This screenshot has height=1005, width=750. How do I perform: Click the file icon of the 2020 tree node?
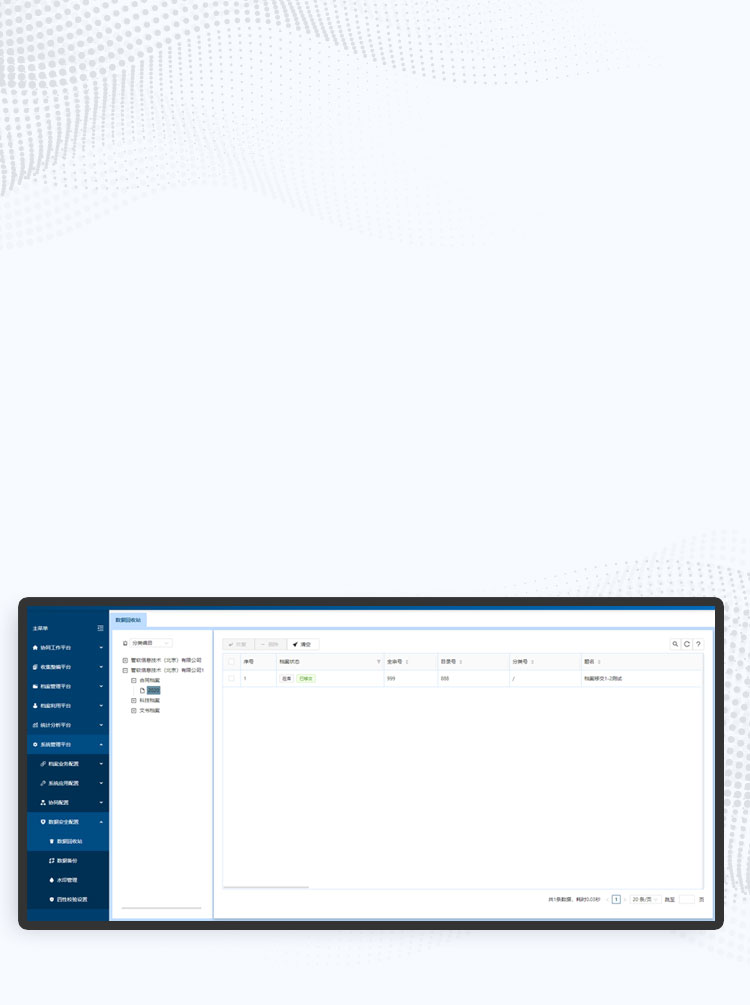(x=143, y=690)
